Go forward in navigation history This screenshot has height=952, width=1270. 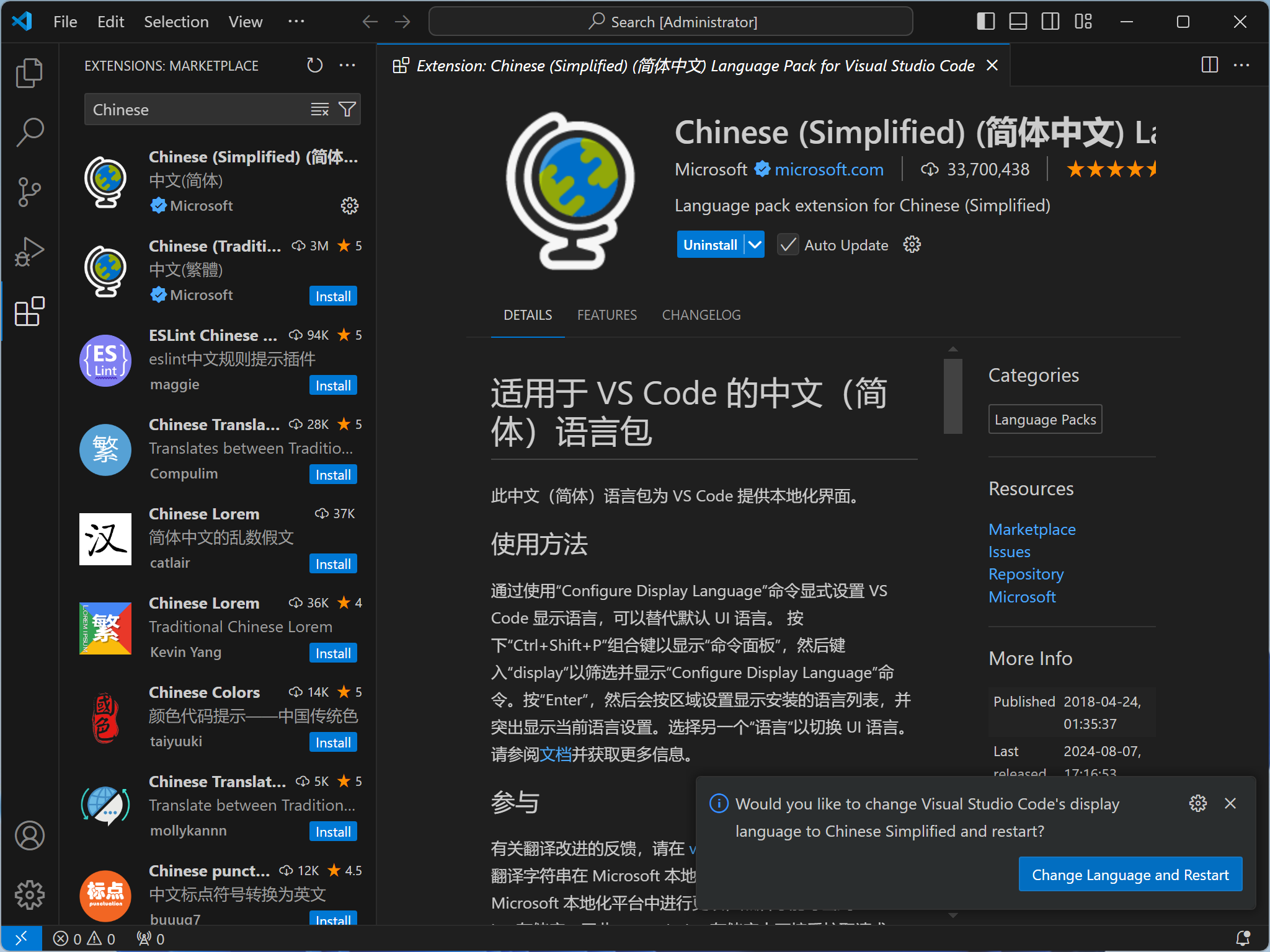coord(402,22)
